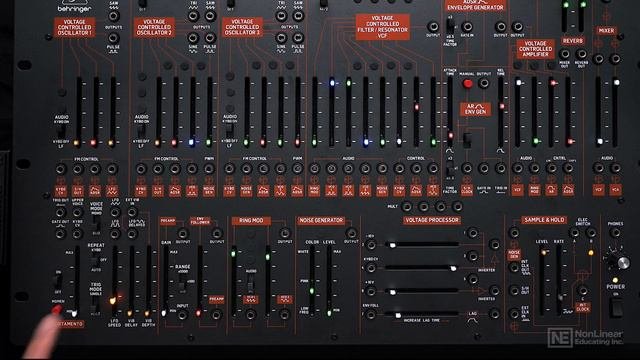Click the ADSR gate in jack

467,27
